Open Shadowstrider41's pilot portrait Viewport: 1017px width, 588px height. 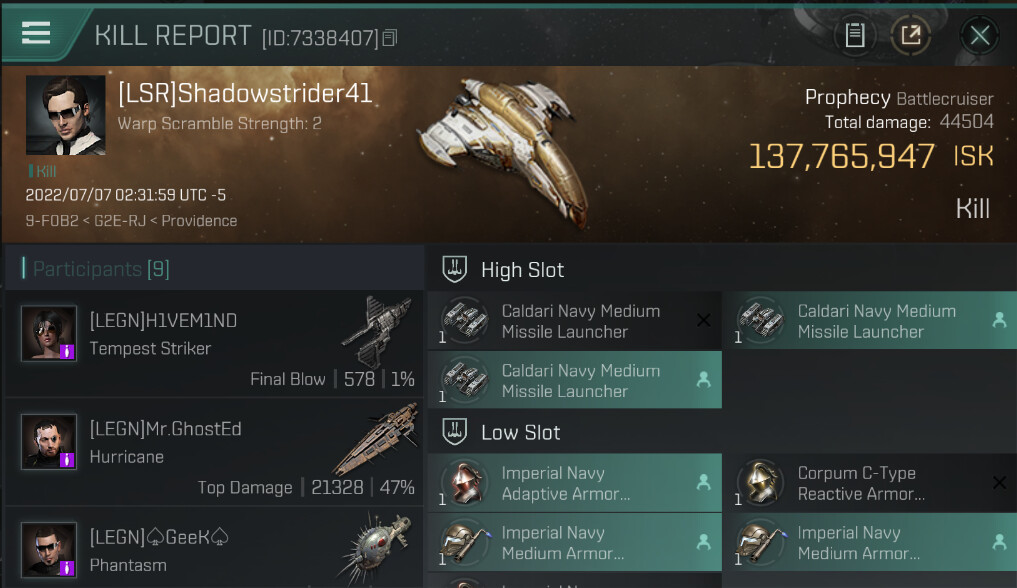pyautogui.click(x=65, y=115)
